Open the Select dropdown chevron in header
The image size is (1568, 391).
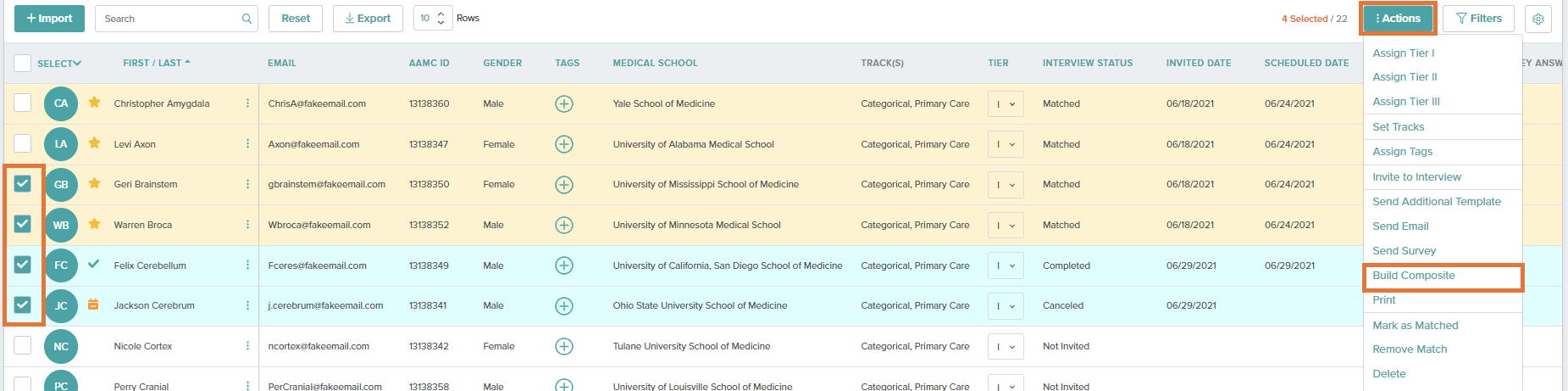77,64
